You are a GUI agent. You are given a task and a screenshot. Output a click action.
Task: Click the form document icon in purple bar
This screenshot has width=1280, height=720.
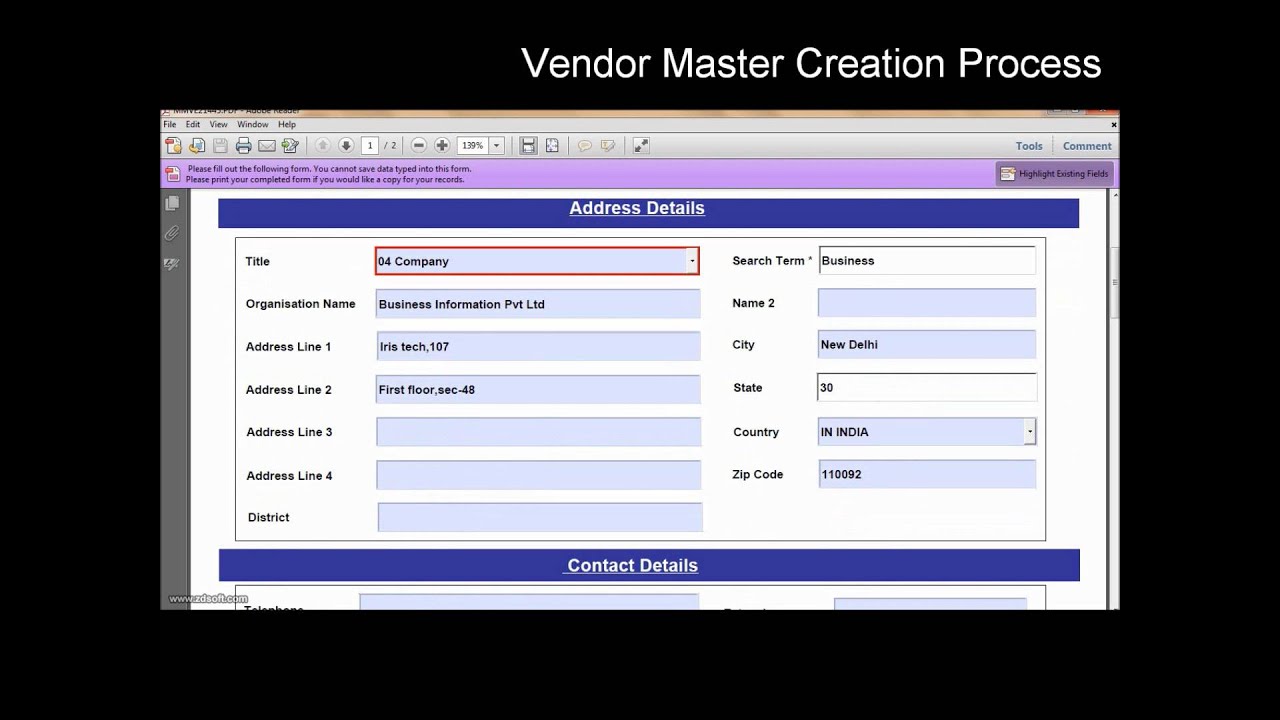172,174
